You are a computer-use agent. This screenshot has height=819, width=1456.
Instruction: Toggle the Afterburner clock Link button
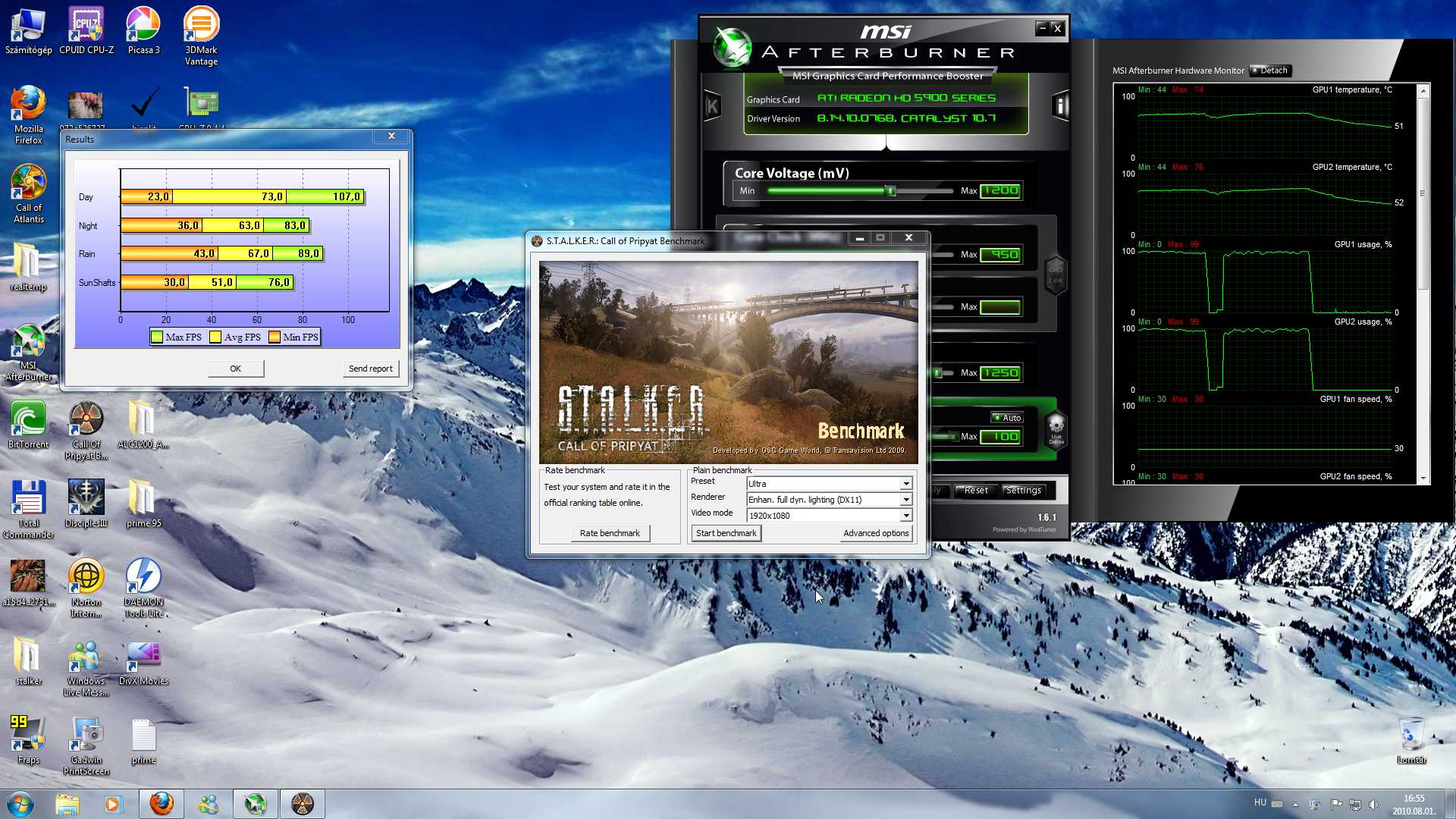coord(1056,274)
